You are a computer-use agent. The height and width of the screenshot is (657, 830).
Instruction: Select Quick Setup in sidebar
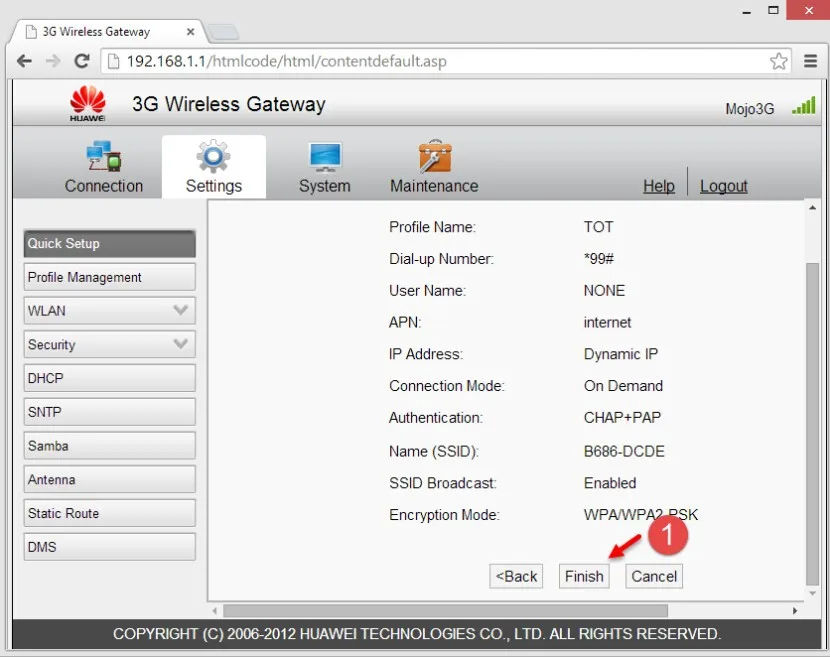tap(110, 244)
